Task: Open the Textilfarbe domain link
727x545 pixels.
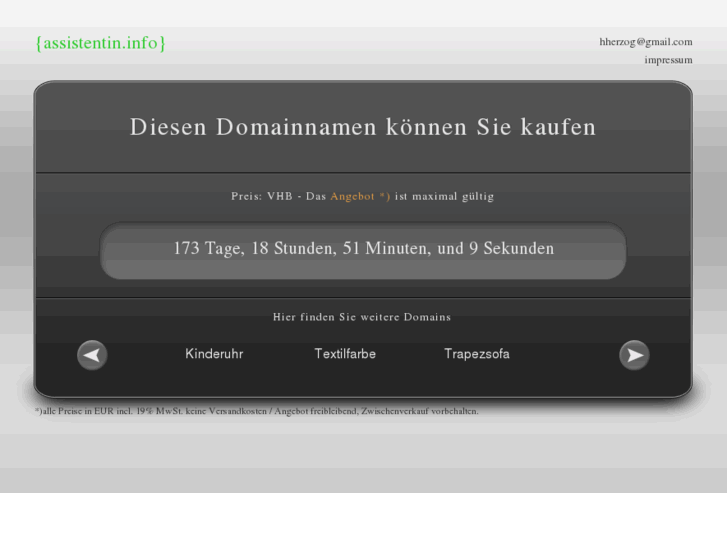Action: tap(345, 354)
